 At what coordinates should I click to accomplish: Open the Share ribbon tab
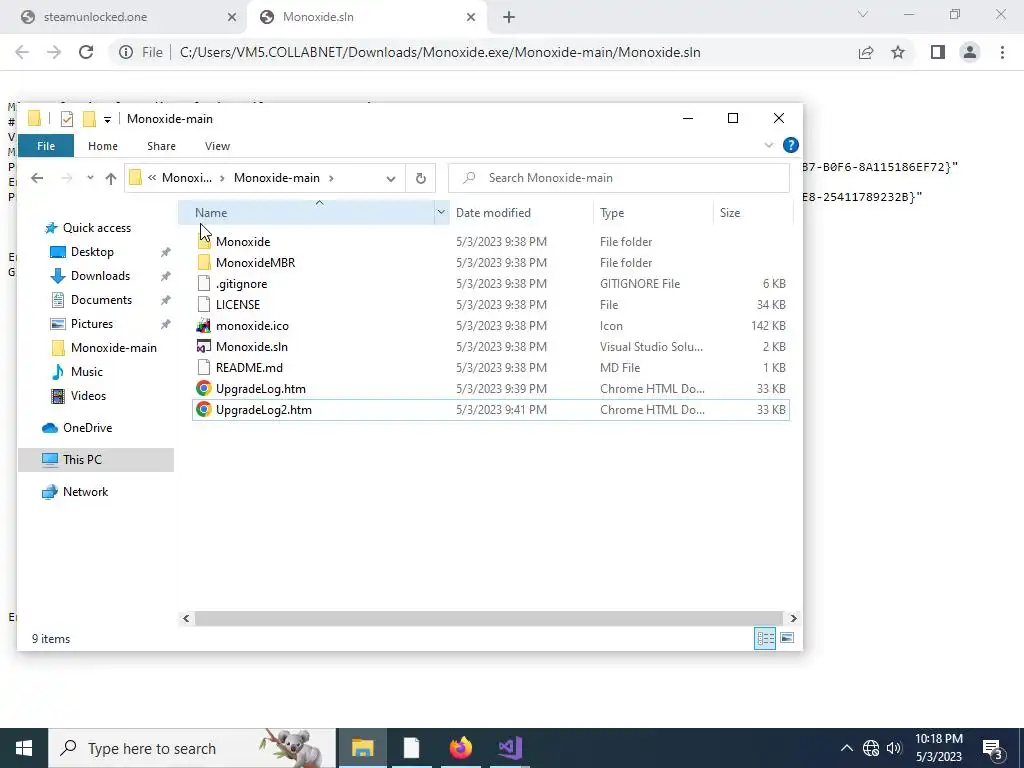coord(161,146)
